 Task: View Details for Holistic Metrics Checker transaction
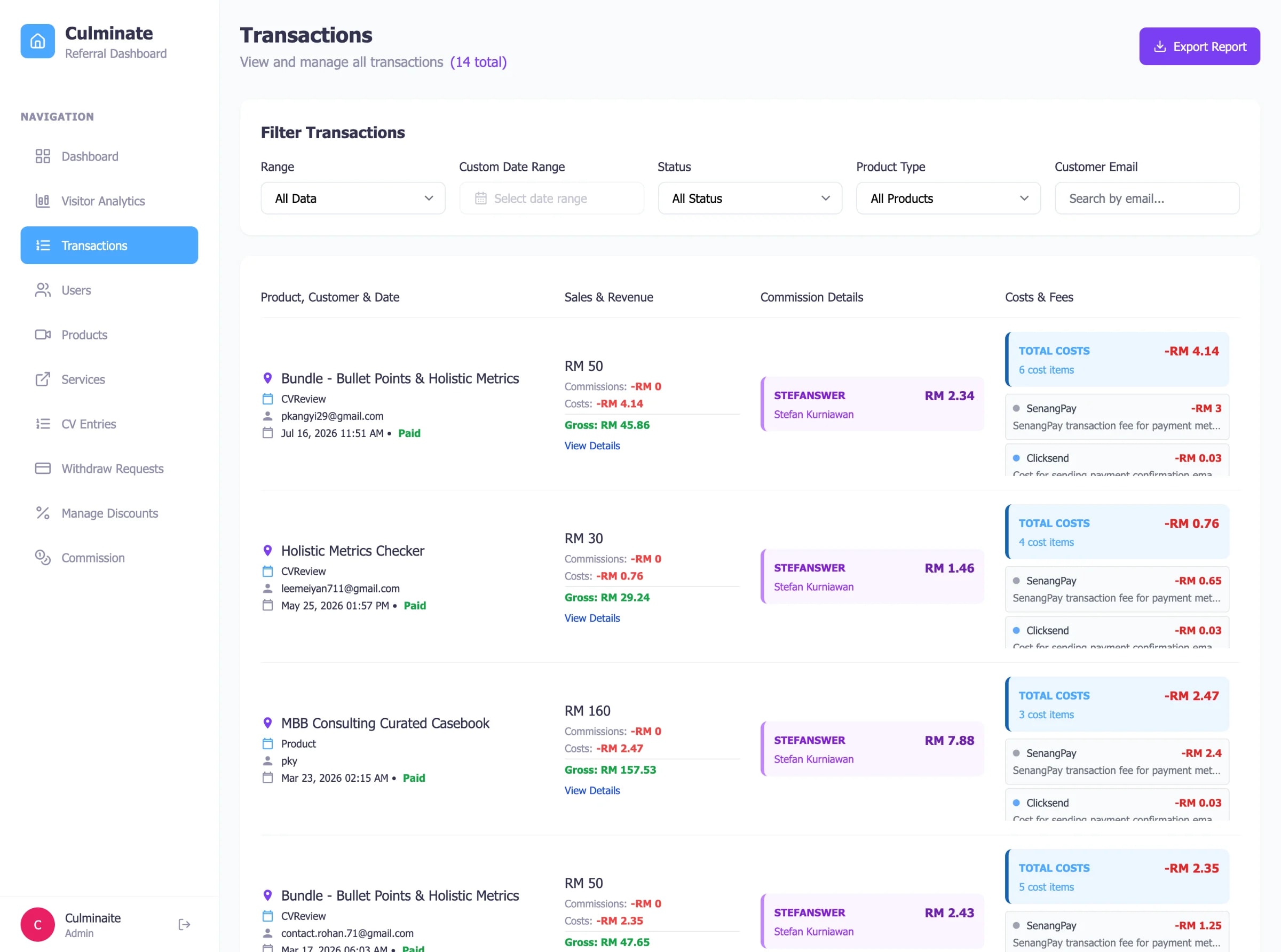(x=592, y=618)
